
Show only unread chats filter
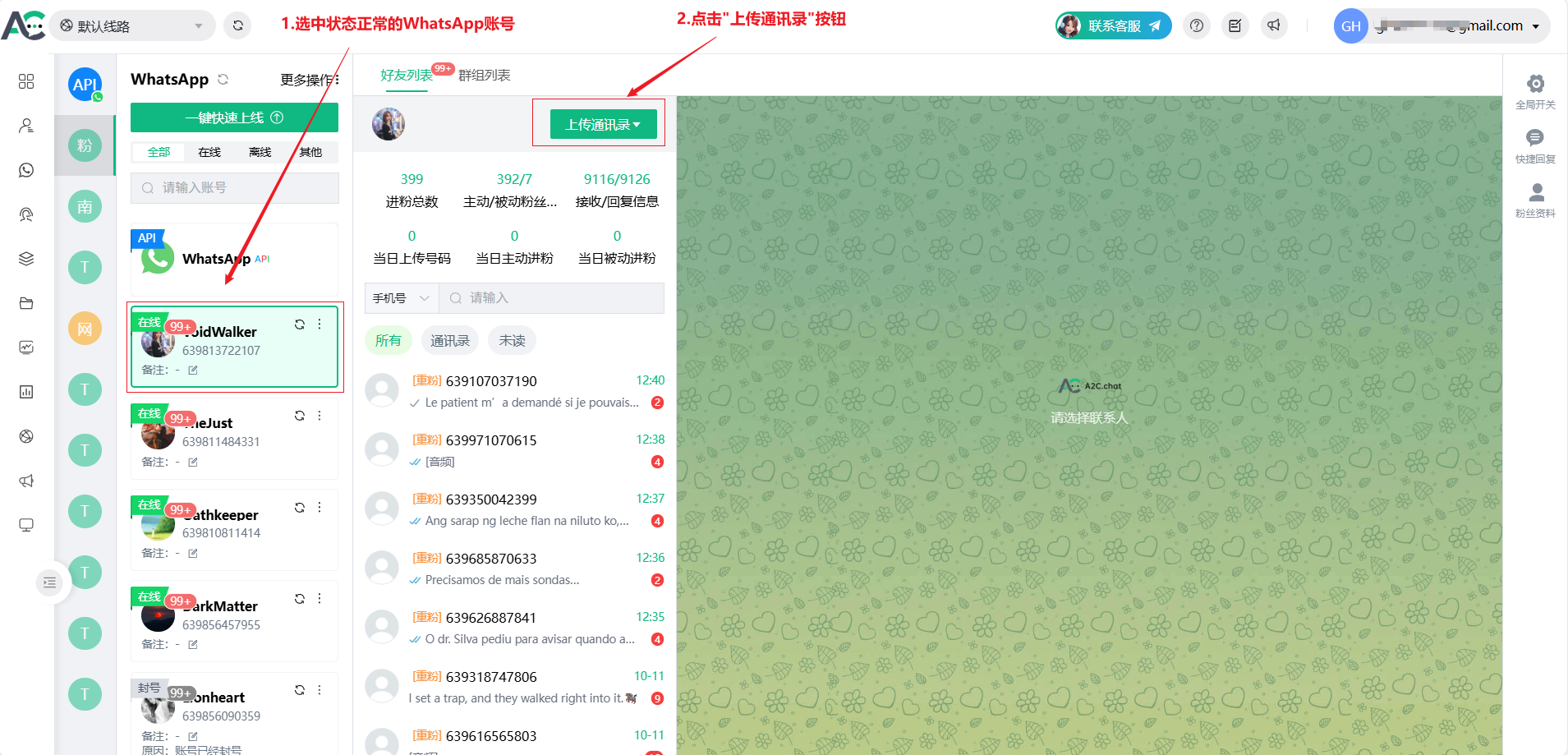[x=512, y=340]
